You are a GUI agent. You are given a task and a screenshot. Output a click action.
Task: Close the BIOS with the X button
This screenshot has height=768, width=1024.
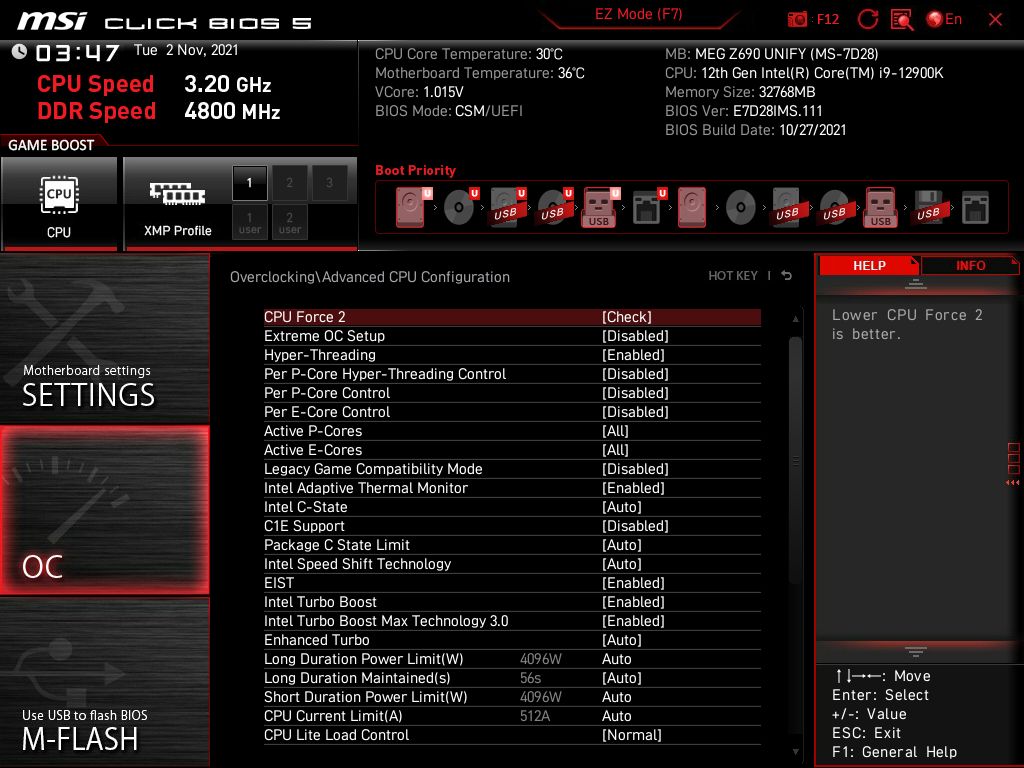(x=995, y=19)
